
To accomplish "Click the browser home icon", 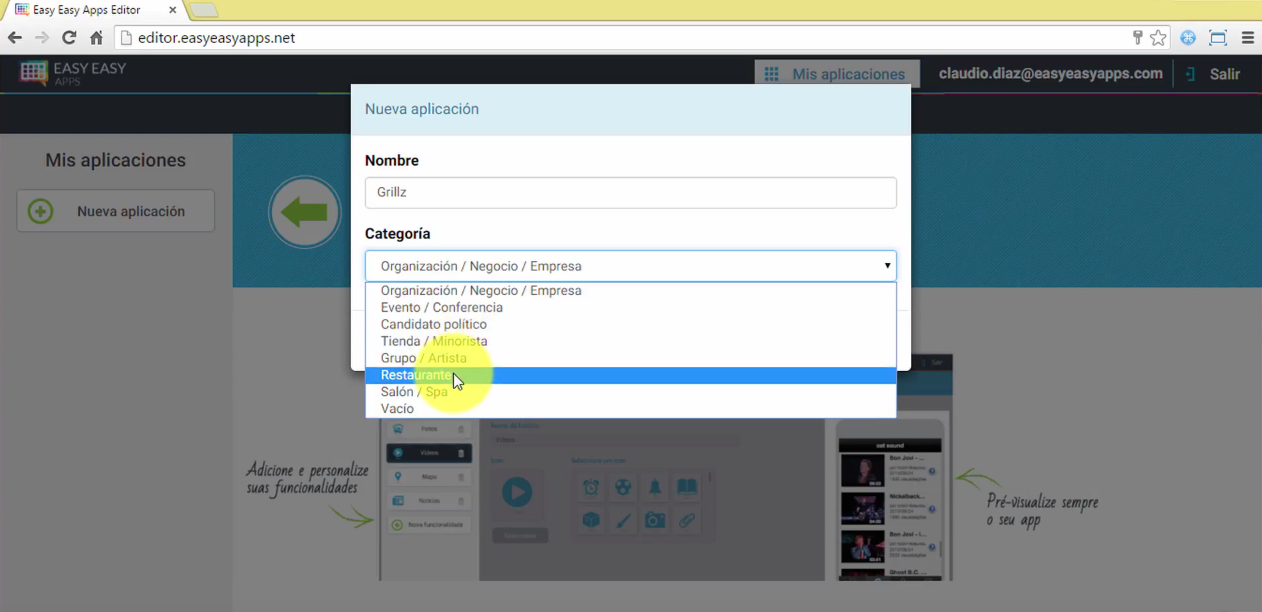I will pos(96,38).
